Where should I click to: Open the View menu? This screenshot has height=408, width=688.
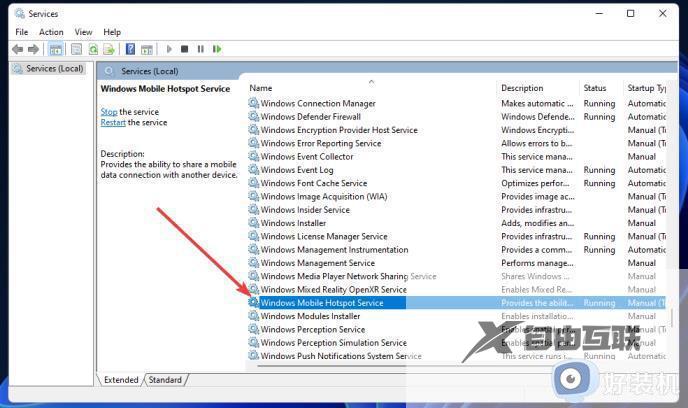(83, 32)
